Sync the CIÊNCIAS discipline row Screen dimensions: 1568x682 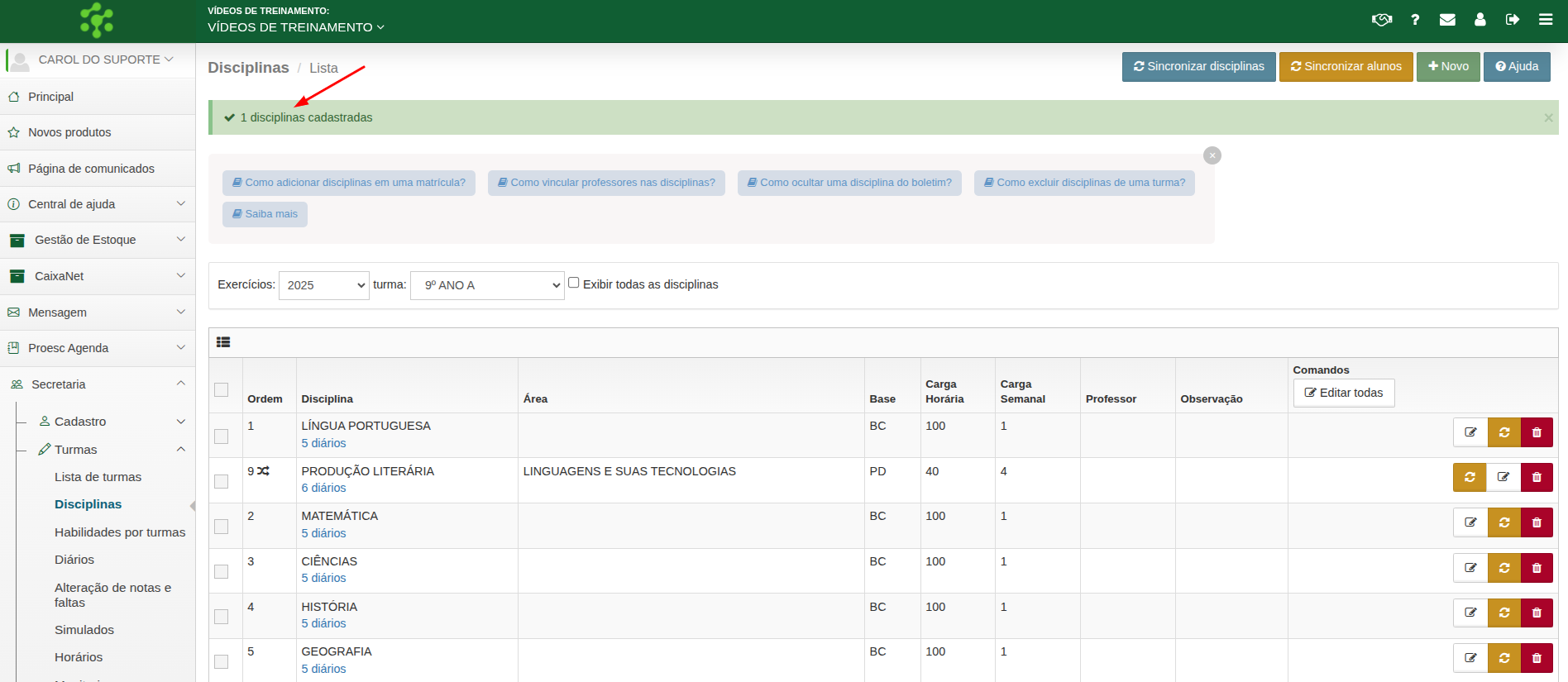(1503, 568)
